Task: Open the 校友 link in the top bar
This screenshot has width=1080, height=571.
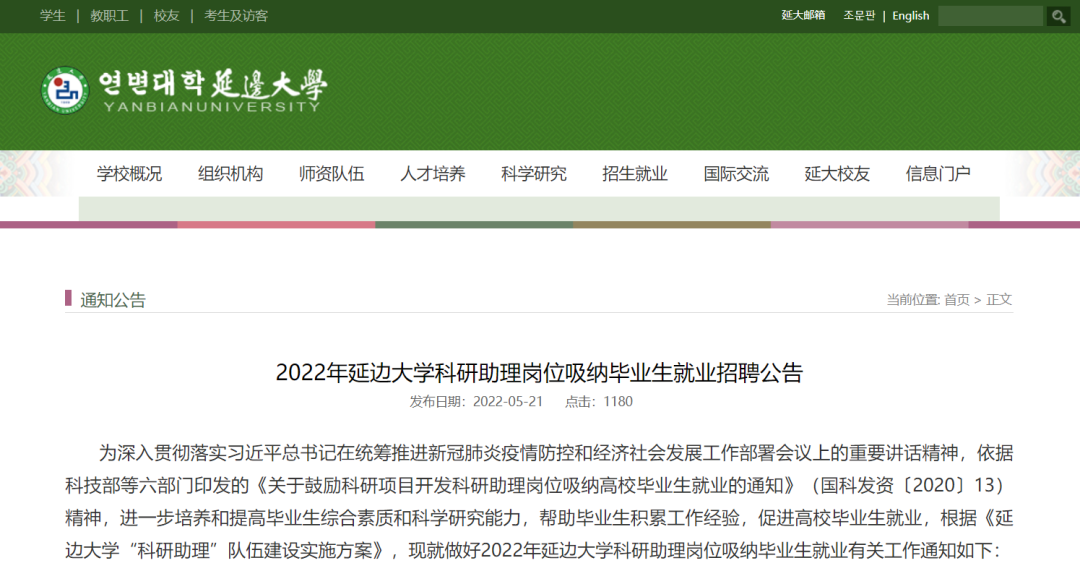Action: (166, 16)
